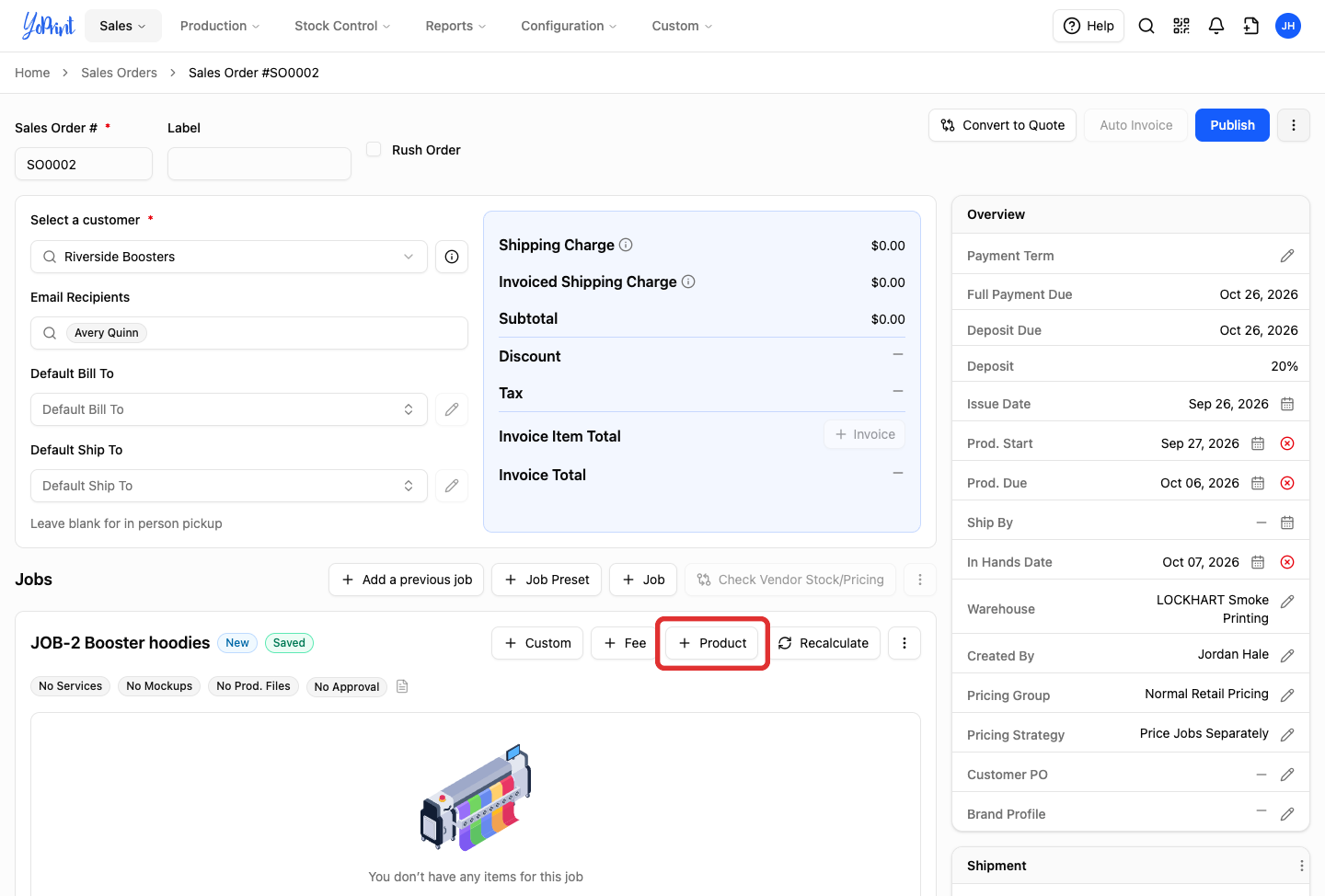Open the Stock Control menu
1325x896 pixels.
coord(342,26)
